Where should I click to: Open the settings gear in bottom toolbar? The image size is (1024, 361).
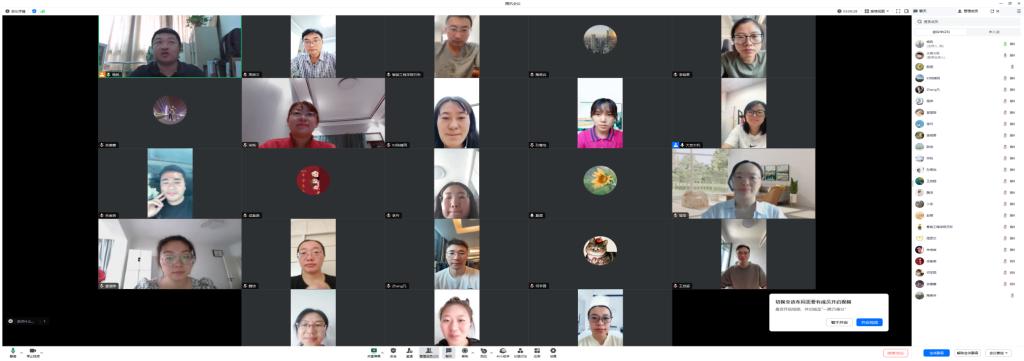pyautogui.click(x=553, y=352)
